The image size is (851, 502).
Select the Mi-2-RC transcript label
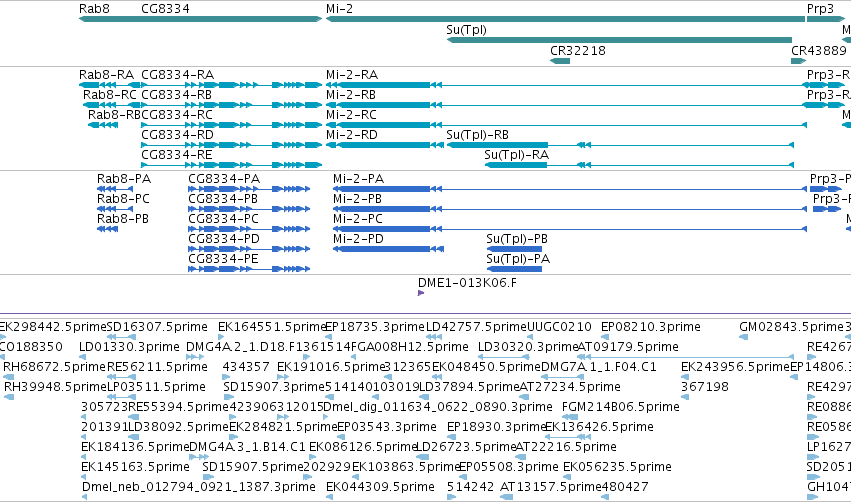351,115
